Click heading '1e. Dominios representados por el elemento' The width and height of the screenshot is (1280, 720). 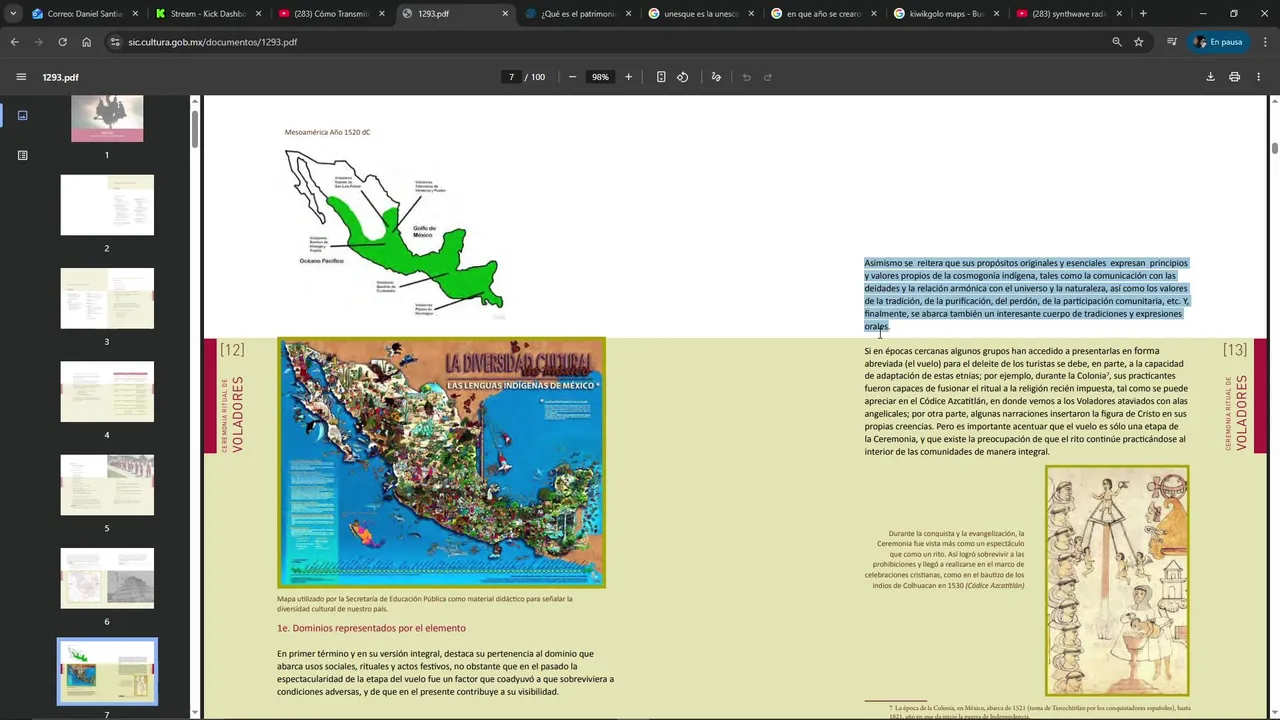click(371, 628)
